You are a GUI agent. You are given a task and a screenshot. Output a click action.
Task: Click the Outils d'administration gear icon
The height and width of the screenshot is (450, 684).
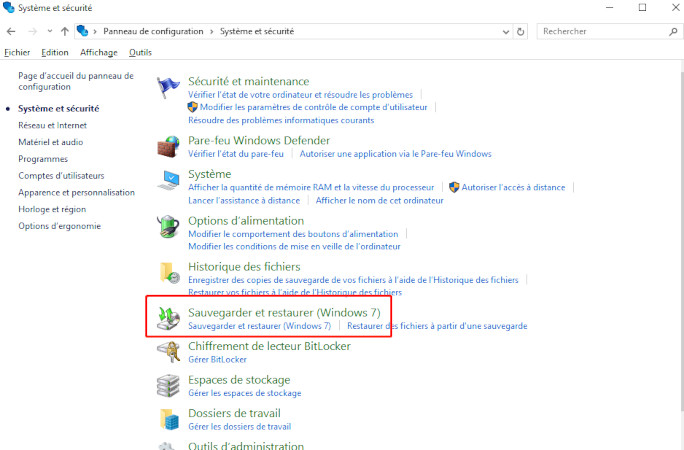click(168, 446)
